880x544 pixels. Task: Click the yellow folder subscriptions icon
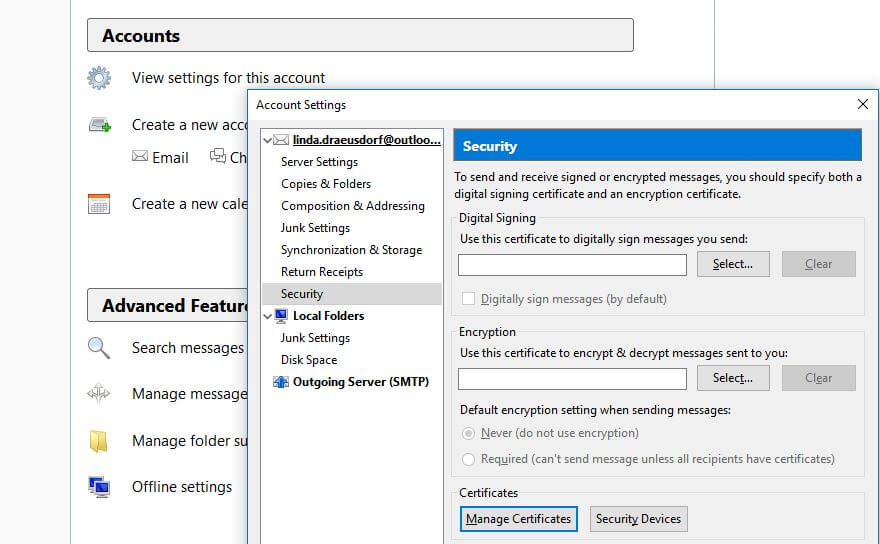(x=99, y=441)
